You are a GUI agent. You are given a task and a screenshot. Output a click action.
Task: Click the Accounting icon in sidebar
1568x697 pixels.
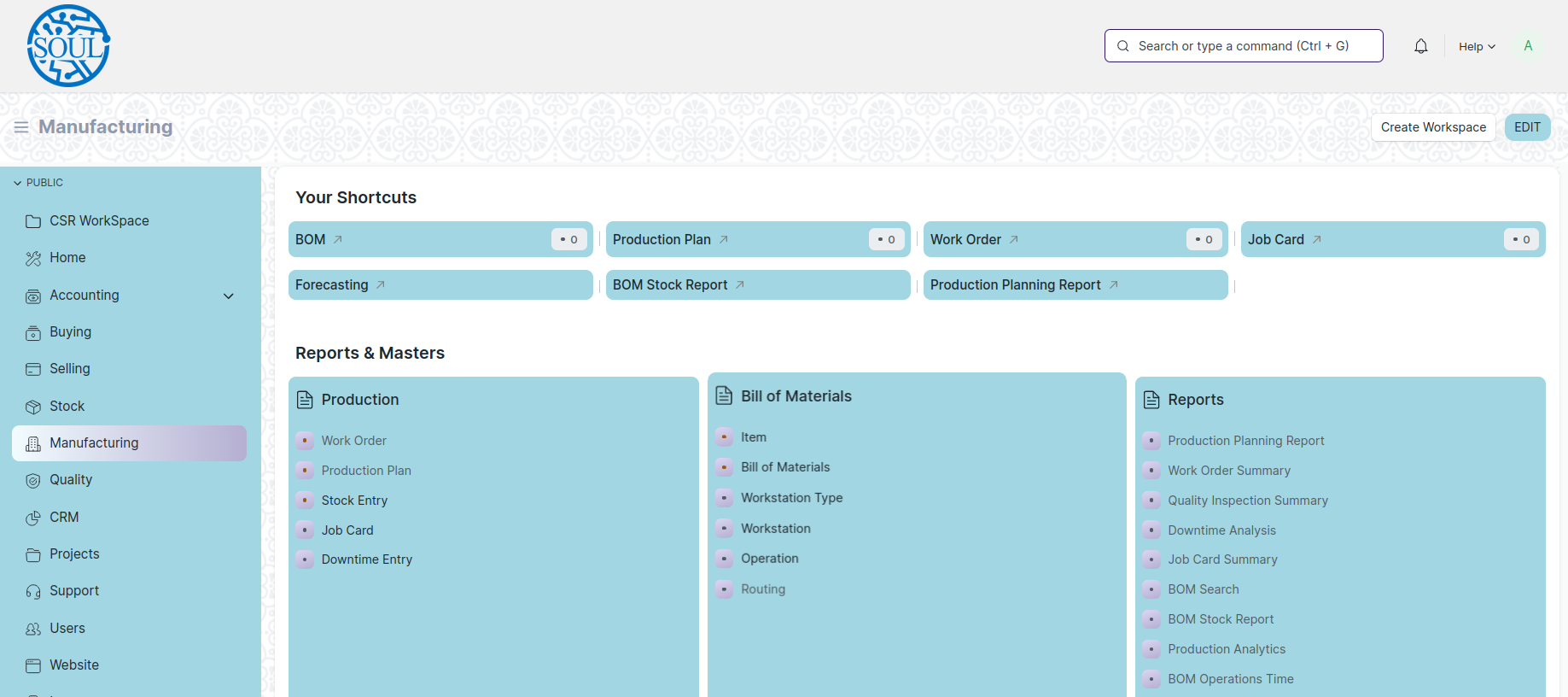[x=33, y=296]
